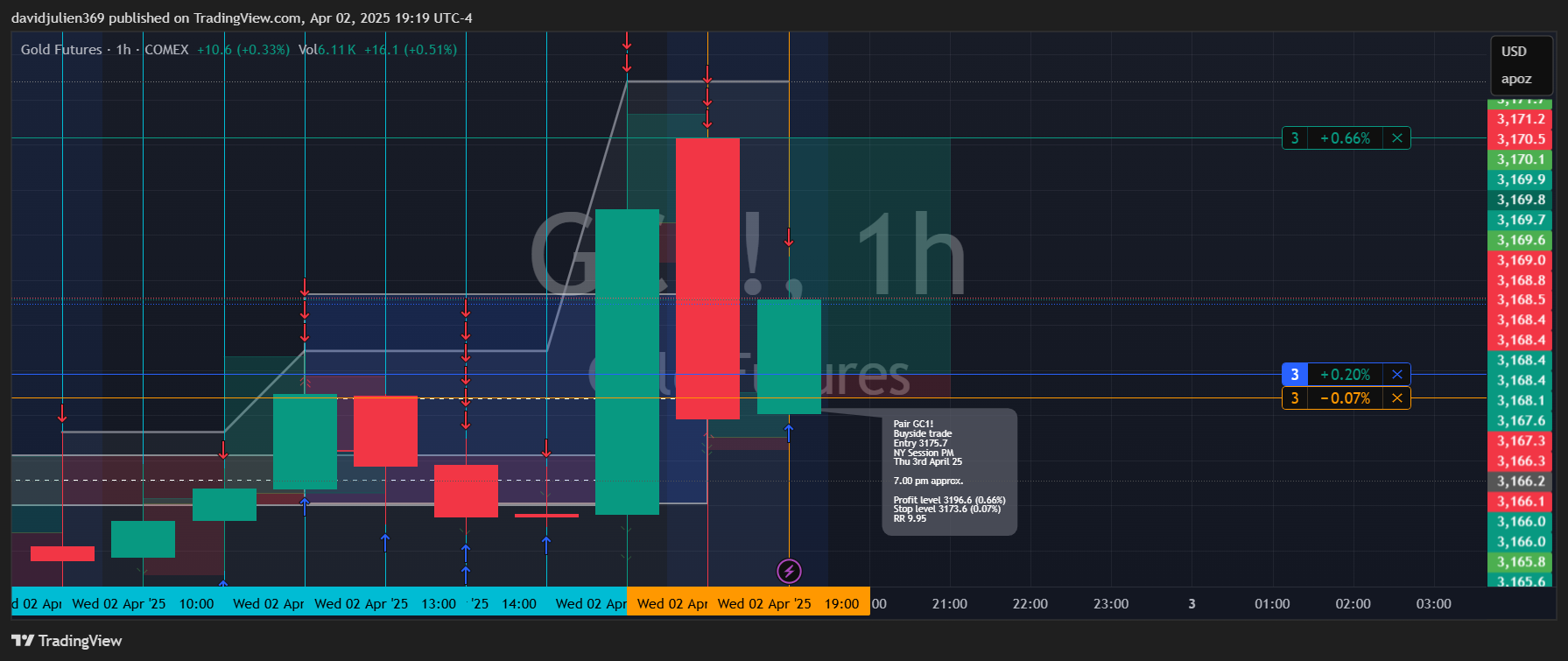Click price label 3,165.8
The height and width of the screenshot is (661, 1568).
tap(1521, 562)
